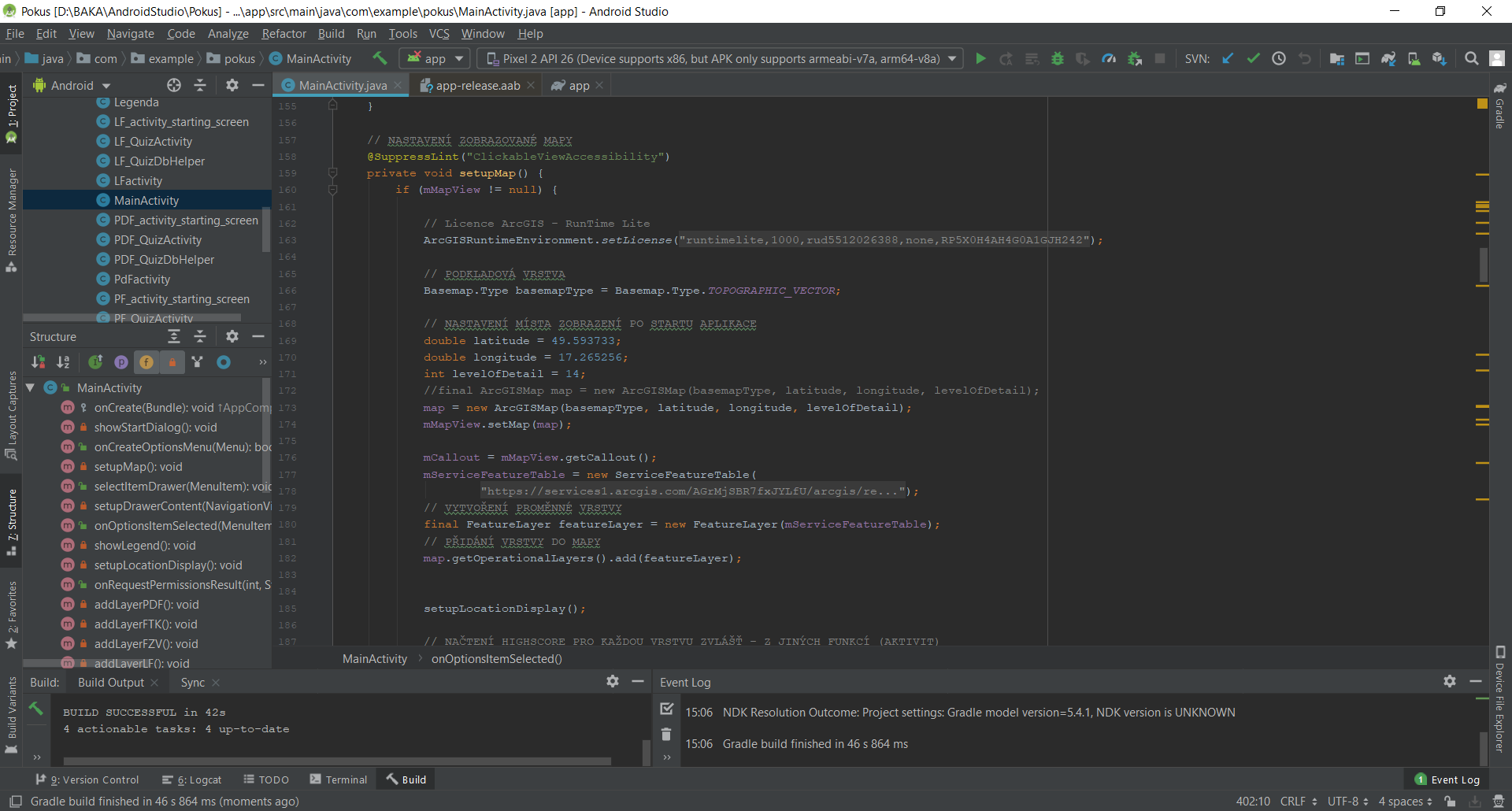This screenshot has width=1512, height=811.
Task: Open the app run configuration dropdown
Action: point(435,59)
